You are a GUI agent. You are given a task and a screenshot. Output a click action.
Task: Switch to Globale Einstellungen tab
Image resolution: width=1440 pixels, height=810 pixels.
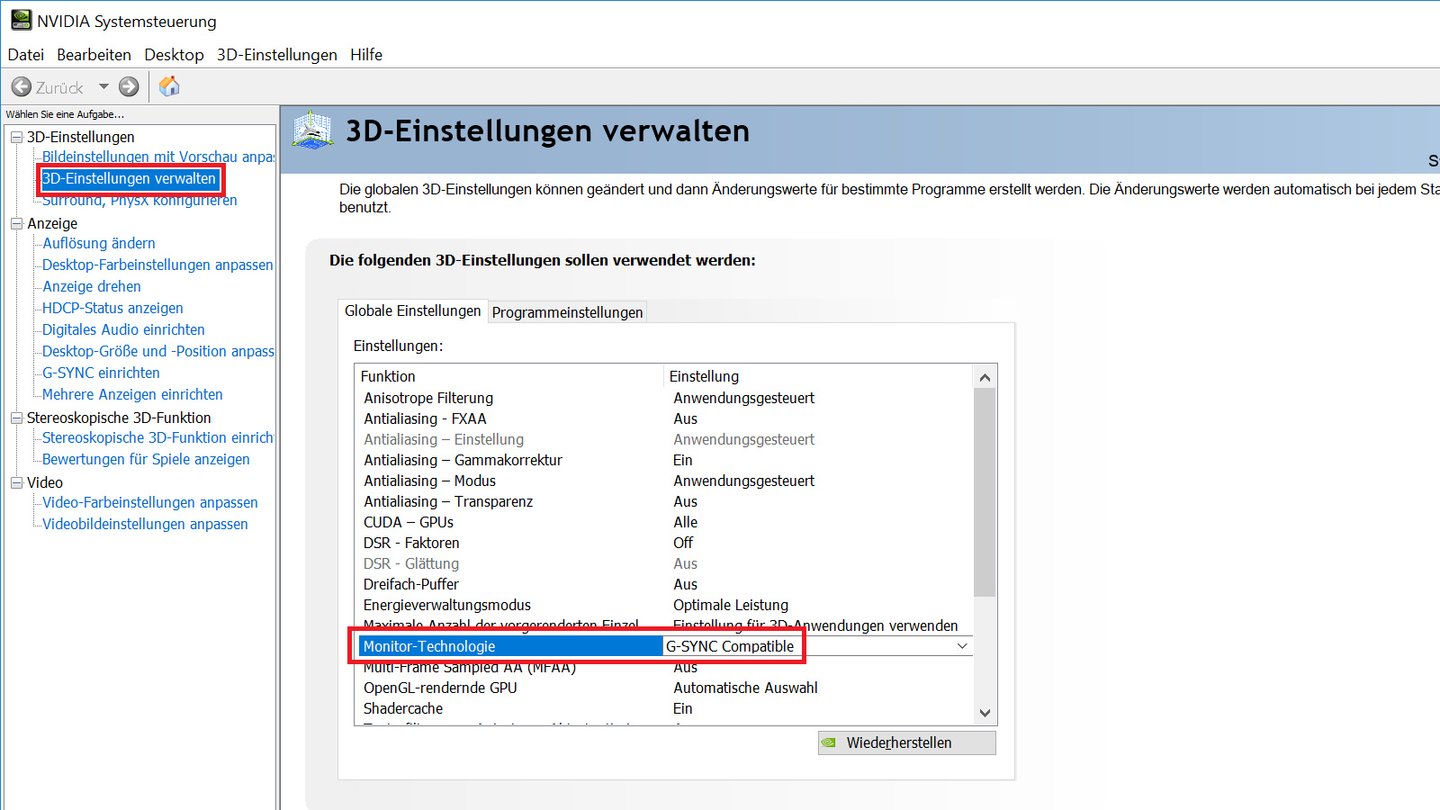pyautogui.click(x=413, y=311)
